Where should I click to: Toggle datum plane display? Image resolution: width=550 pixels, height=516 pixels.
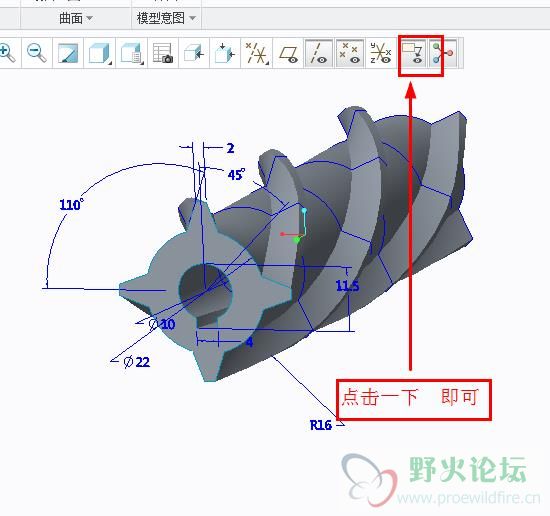pyautogui.click(x=288, y=53)
